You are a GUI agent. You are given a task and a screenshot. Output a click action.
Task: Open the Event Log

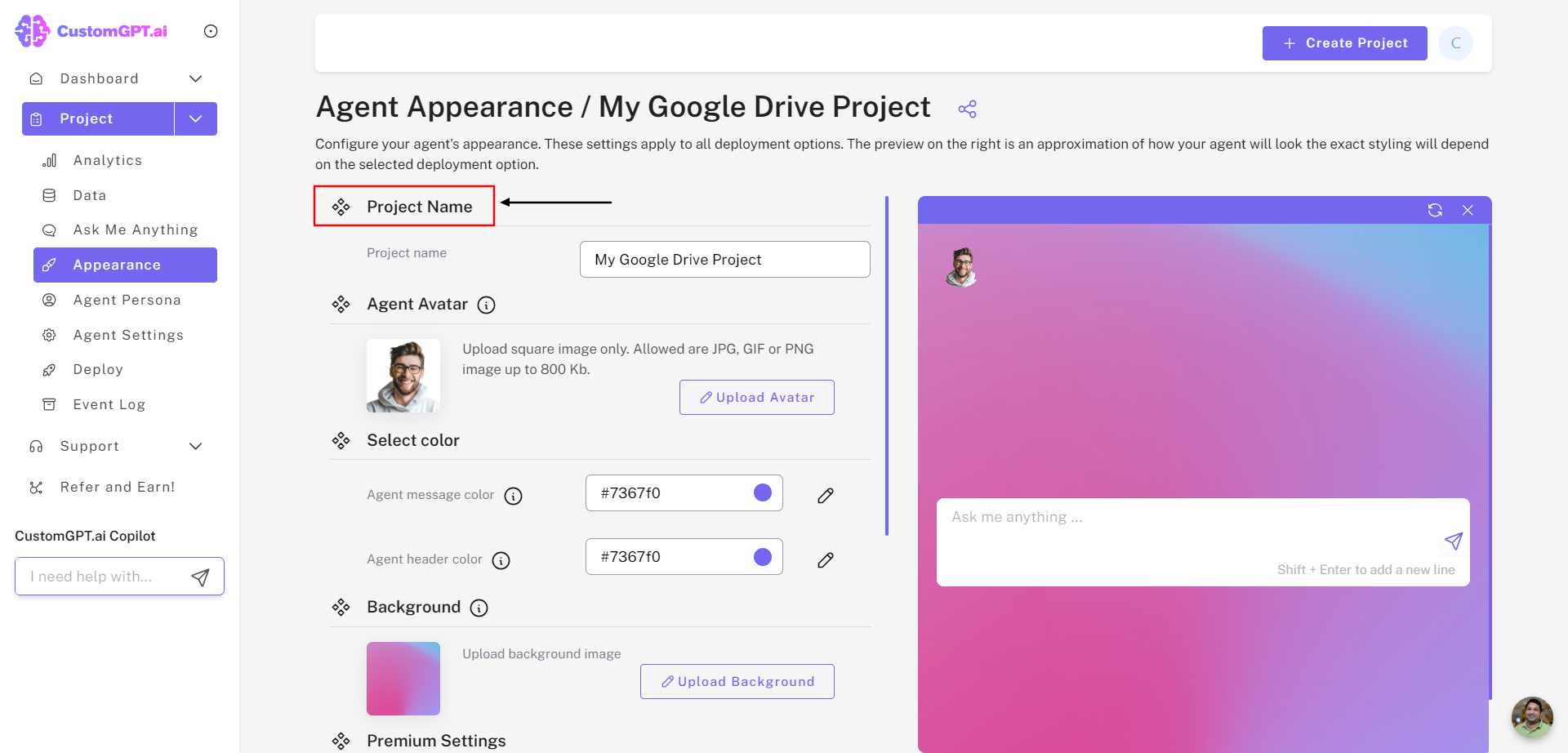109,404
